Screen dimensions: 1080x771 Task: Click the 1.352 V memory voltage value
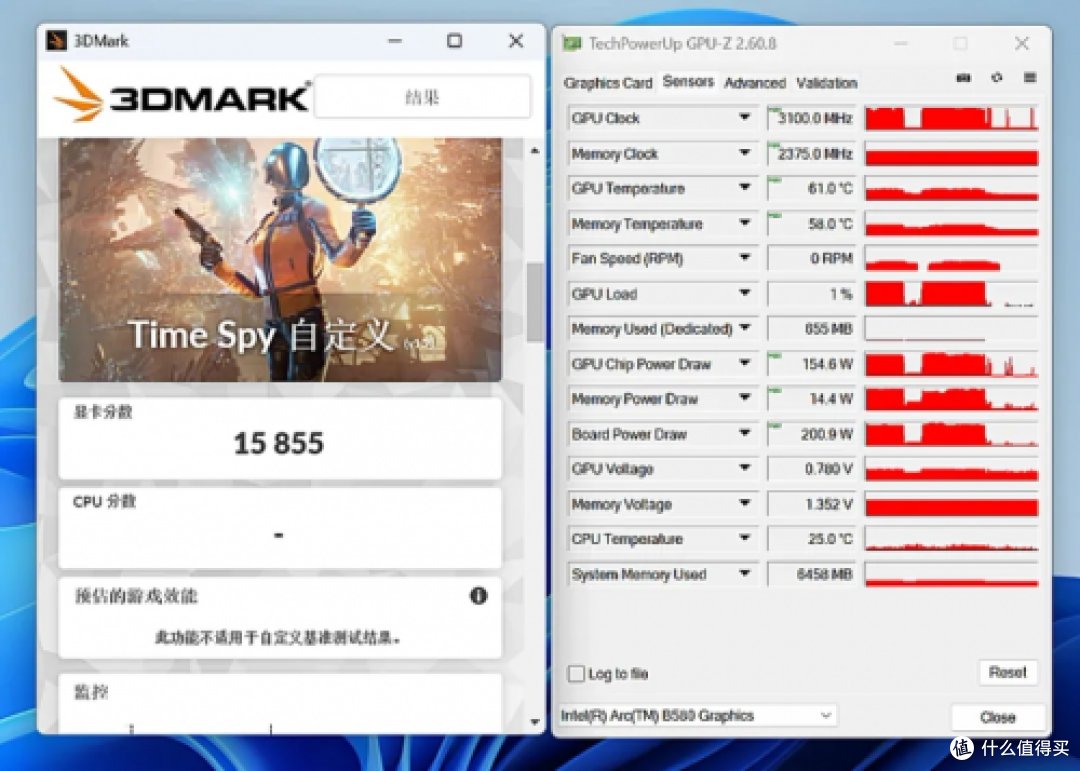coord(829,504)
